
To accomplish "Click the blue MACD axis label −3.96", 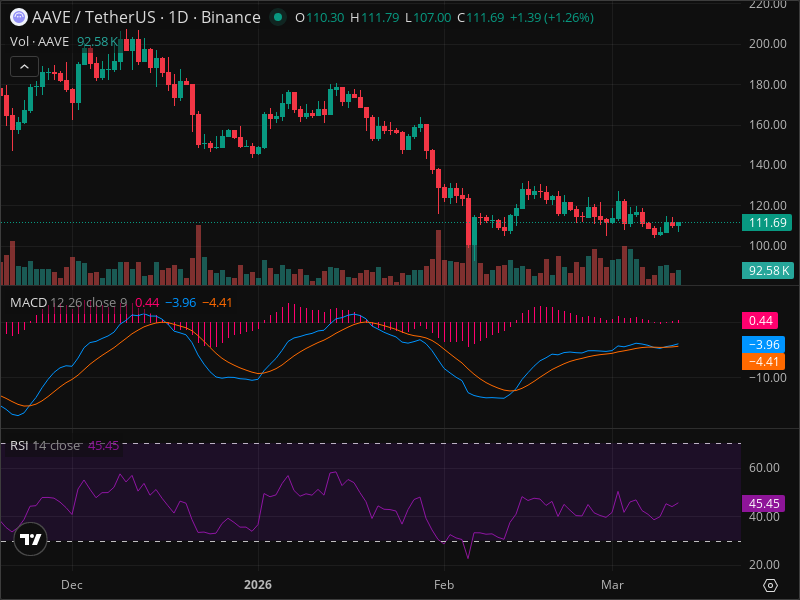I will pos(763,344).
